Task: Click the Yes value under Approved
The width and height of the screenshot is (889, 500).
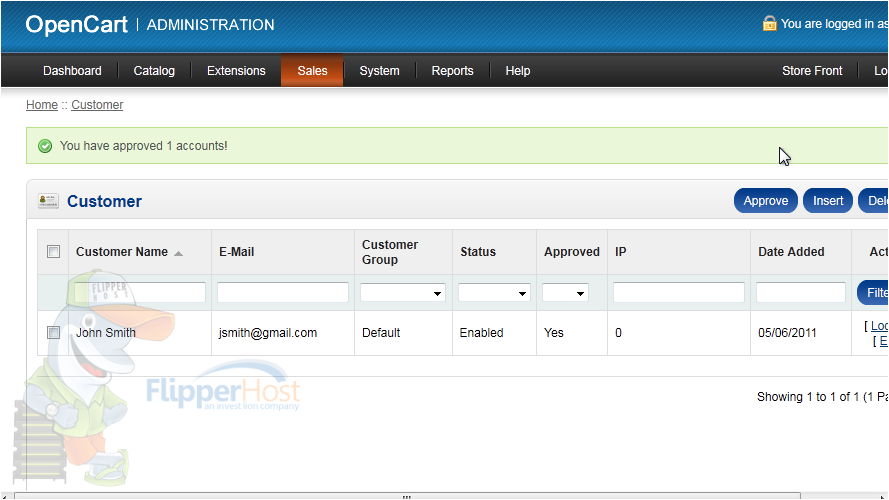Action: click(x=553, y=333)
